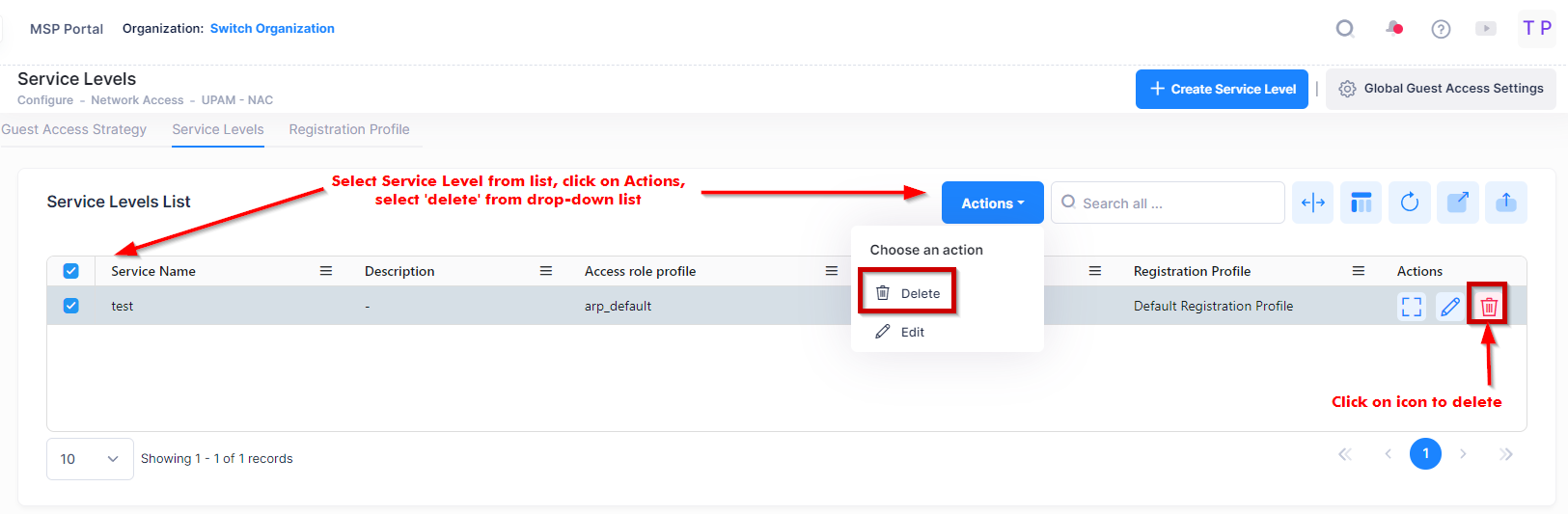1568x514 pixels.
Task: Expand the page size dropdown showing 10
Action: coord(90,459)
